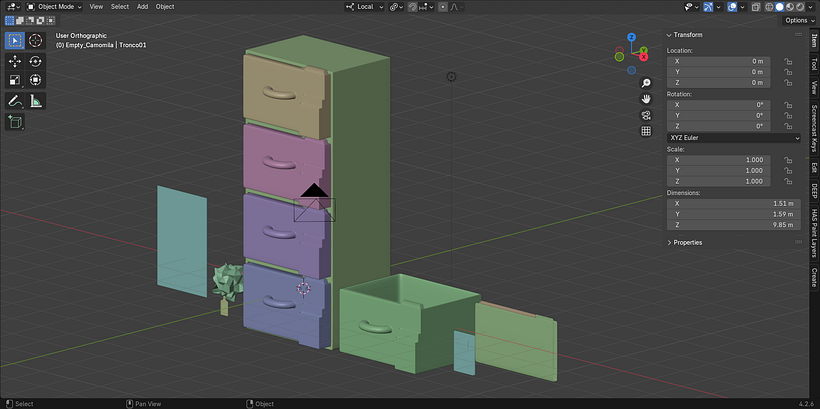Screen dimensions: 820x409
Task: Select the Measure tool
Action: coord(36,101)
